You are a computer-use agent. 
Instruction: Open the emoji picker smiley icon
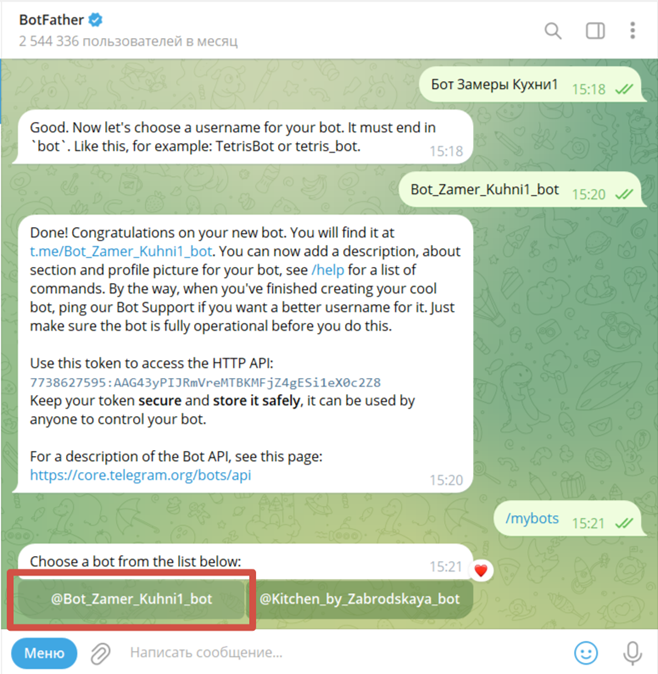click(x=586, y=653)
